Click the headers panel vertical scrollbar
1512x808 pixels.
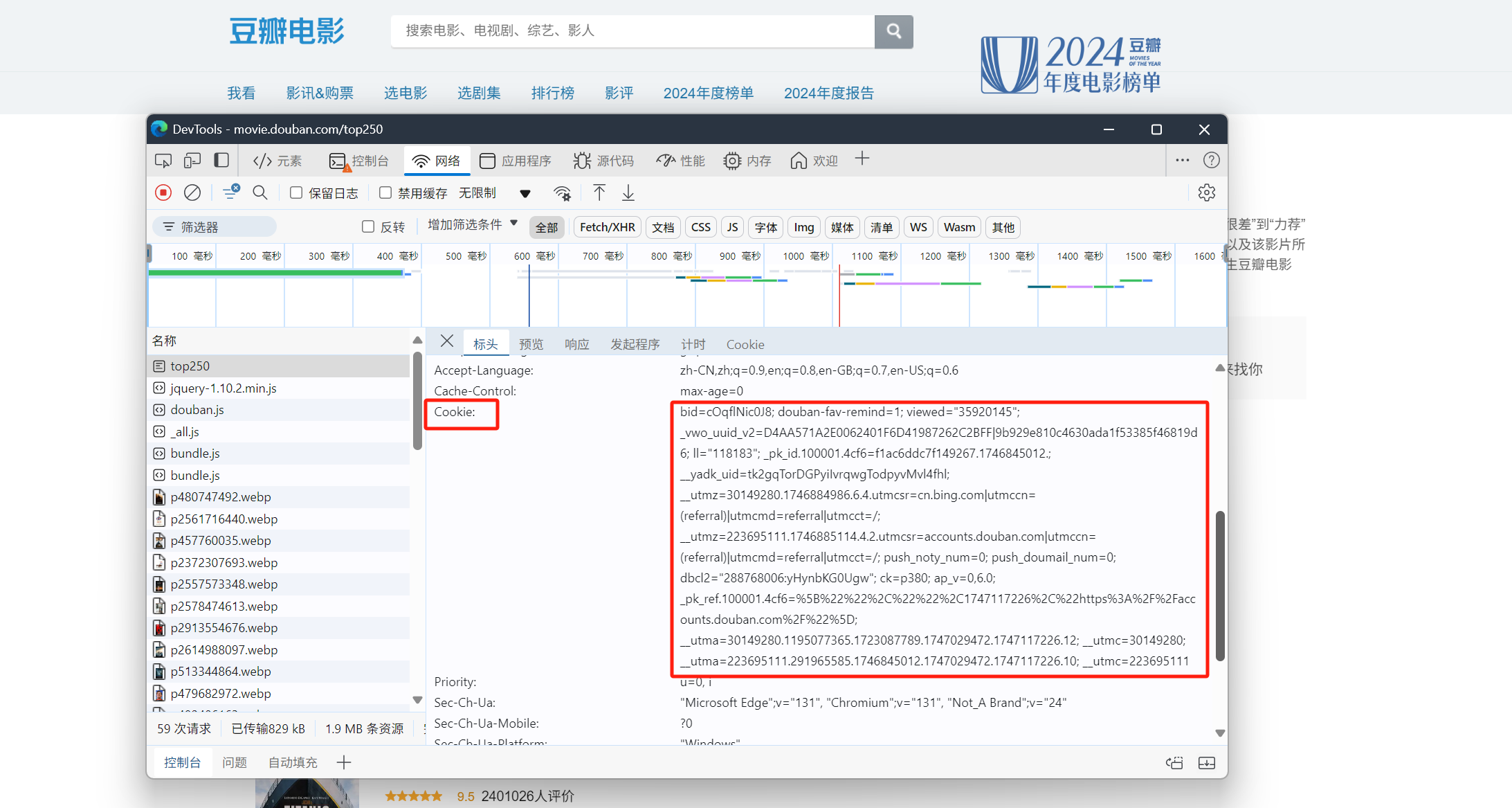1219,585
